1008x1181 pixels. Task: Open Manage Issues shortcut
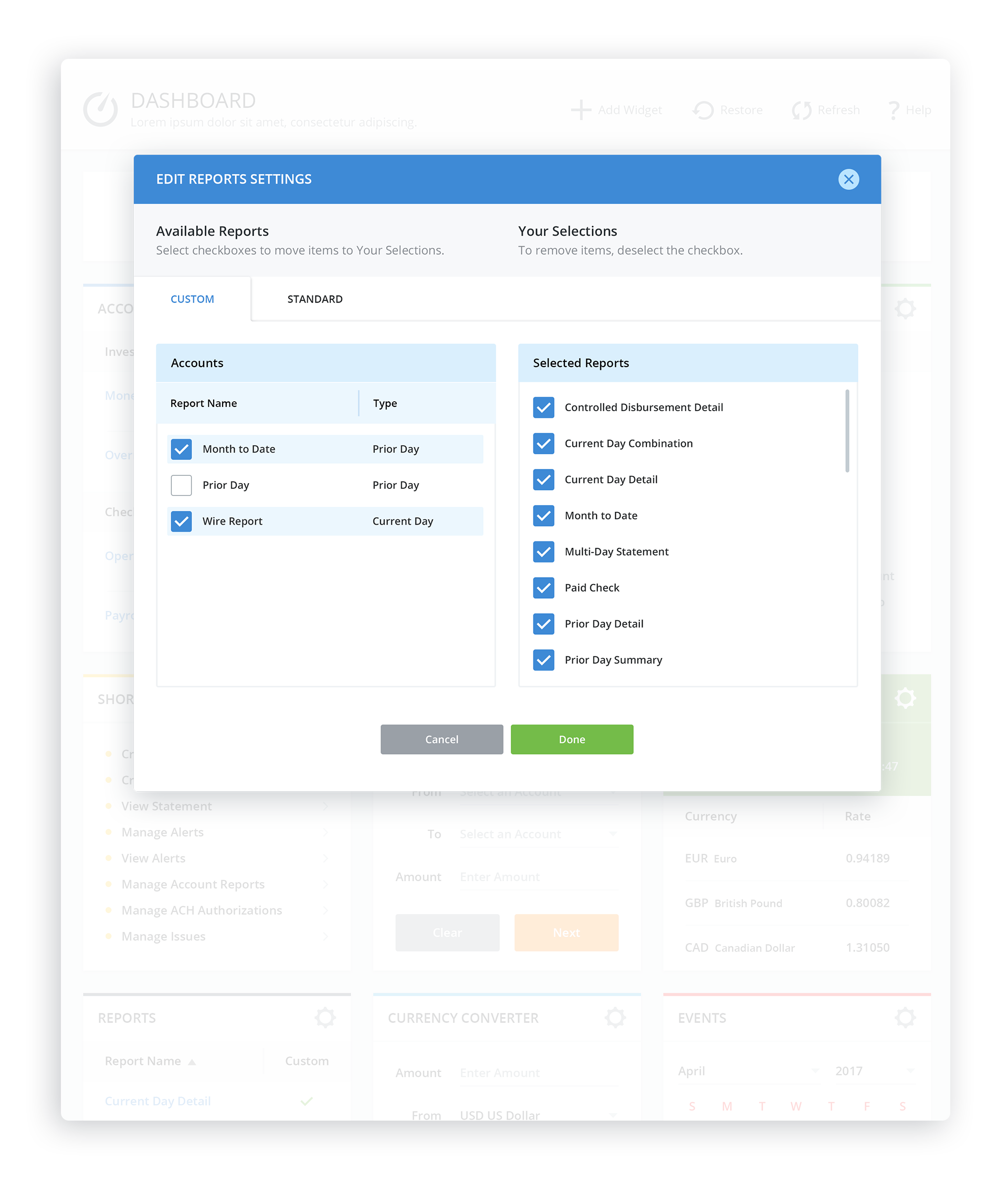coord(163,935)
